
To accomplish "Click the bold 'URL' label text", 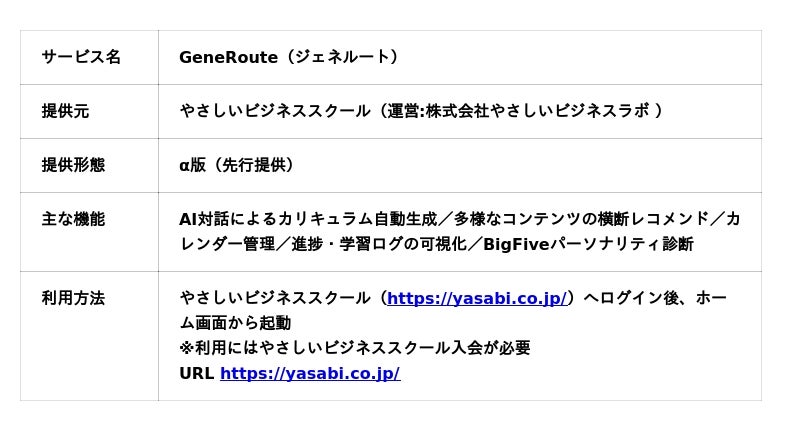I will click(x=196, y=373).
